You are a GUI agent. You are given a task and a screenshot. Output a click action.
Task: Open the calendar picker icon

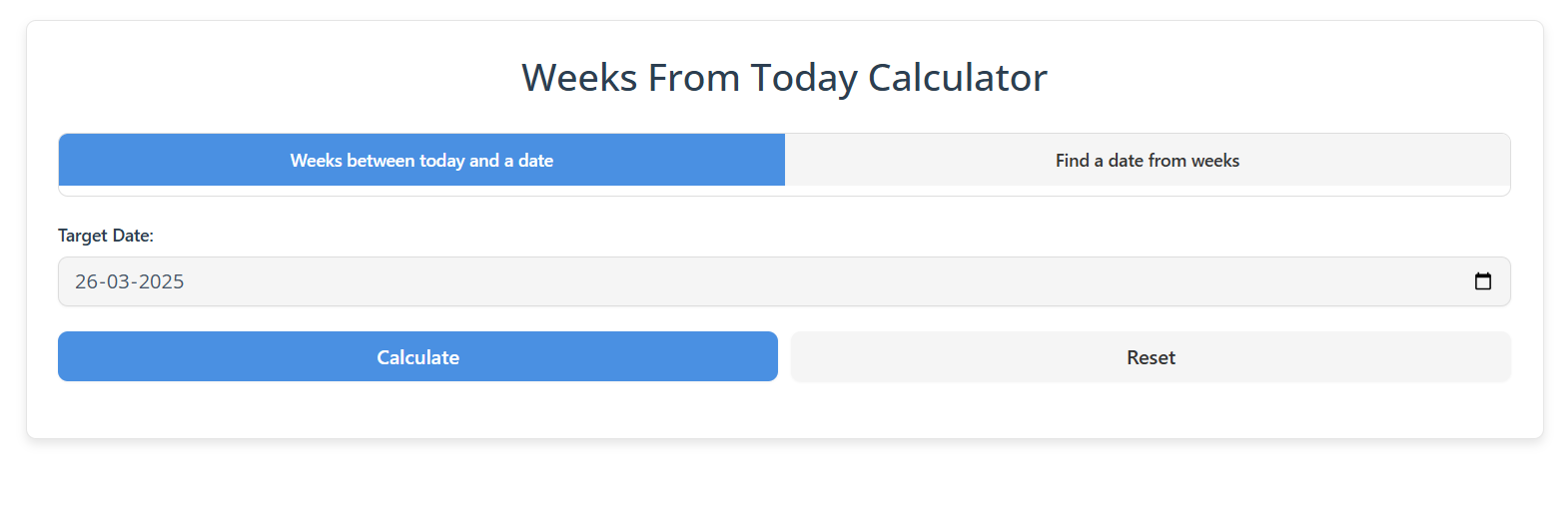[x=1483, y=281]
